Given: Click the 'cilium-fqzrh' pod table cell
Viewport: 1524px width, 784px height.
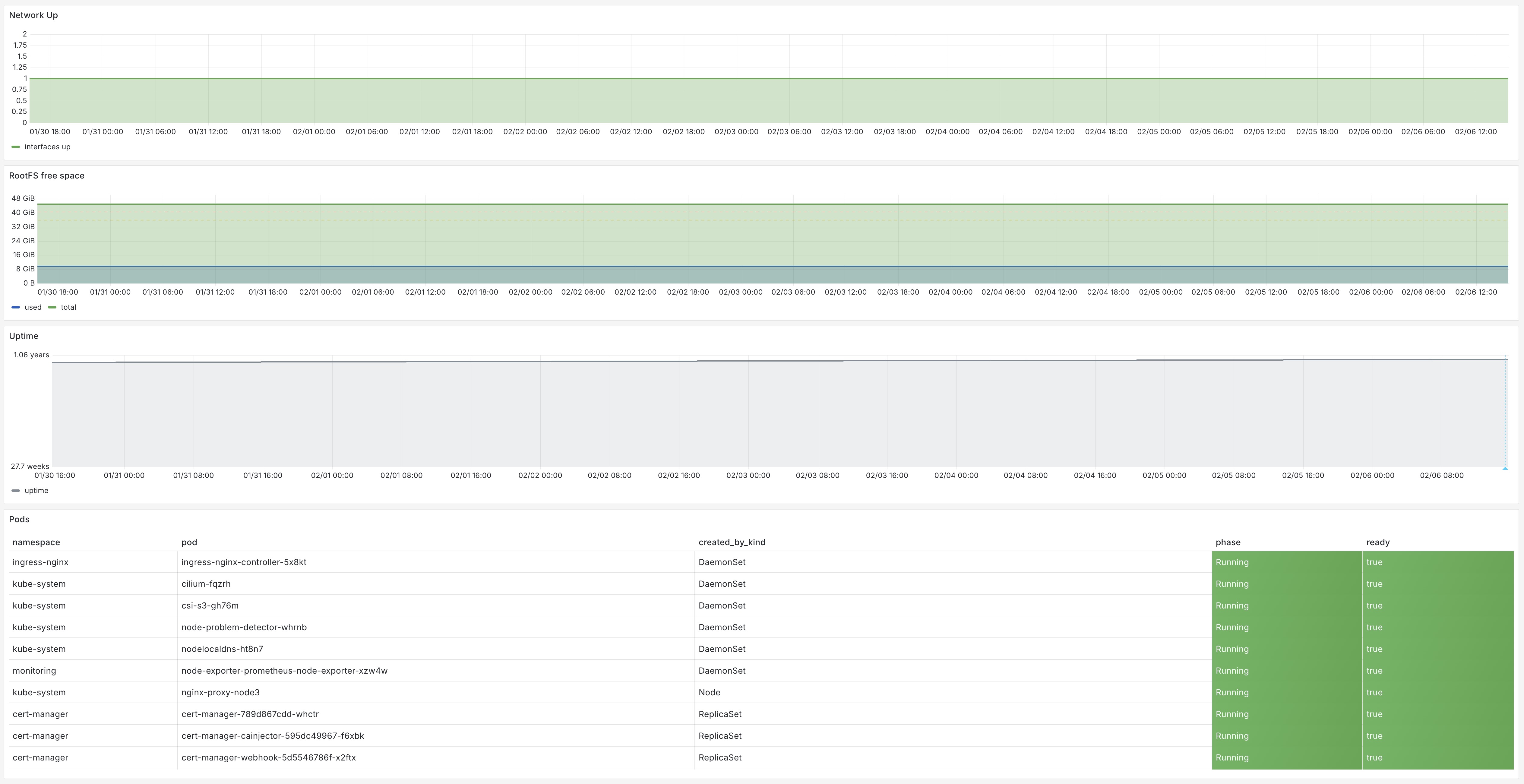Looking at the screenshot, I should click(206, 584).
